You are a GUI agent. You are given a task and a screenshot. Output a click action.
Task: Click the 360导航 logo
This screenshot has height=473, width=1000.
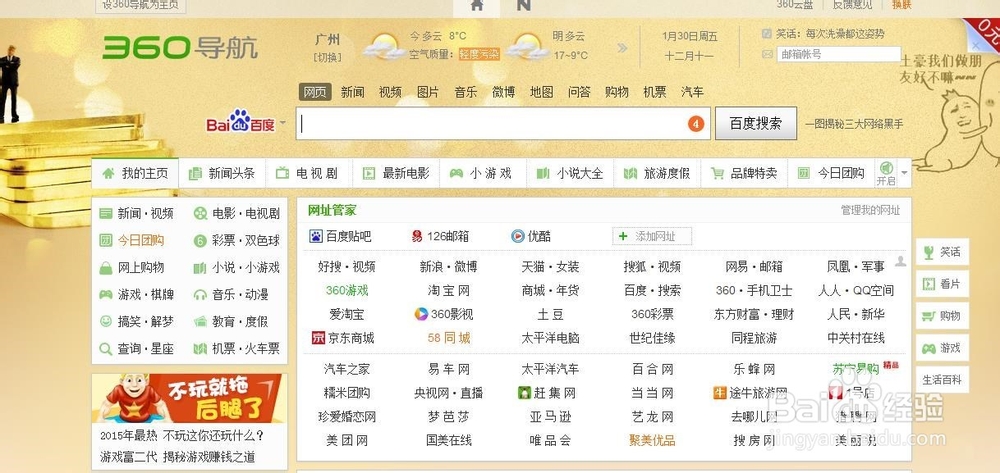click(180, 47)
